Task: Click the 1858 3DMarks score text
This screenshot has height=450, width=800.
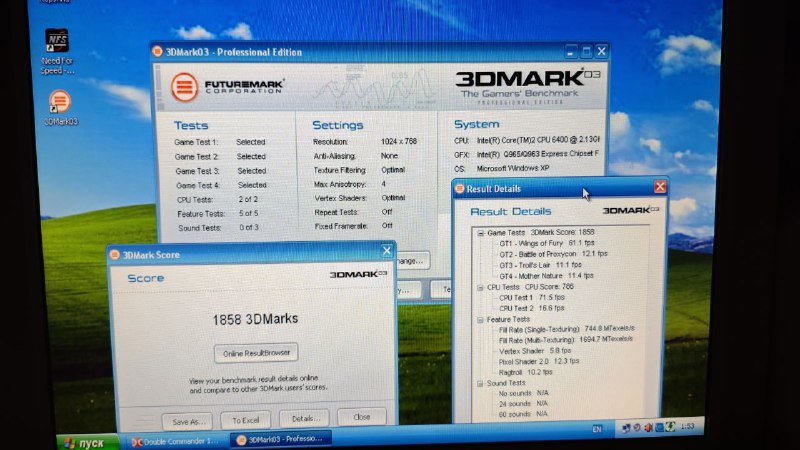Action: point(255,319)
